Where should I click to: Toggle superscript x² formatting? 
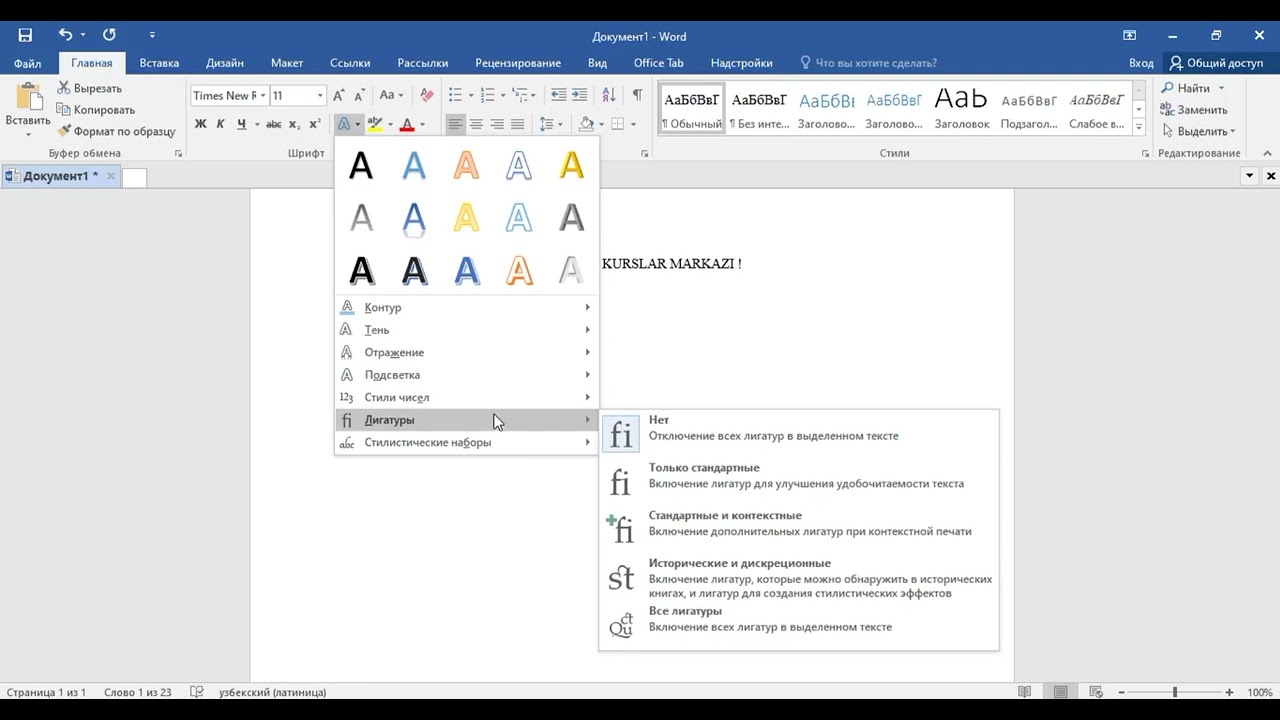[314, 124]
